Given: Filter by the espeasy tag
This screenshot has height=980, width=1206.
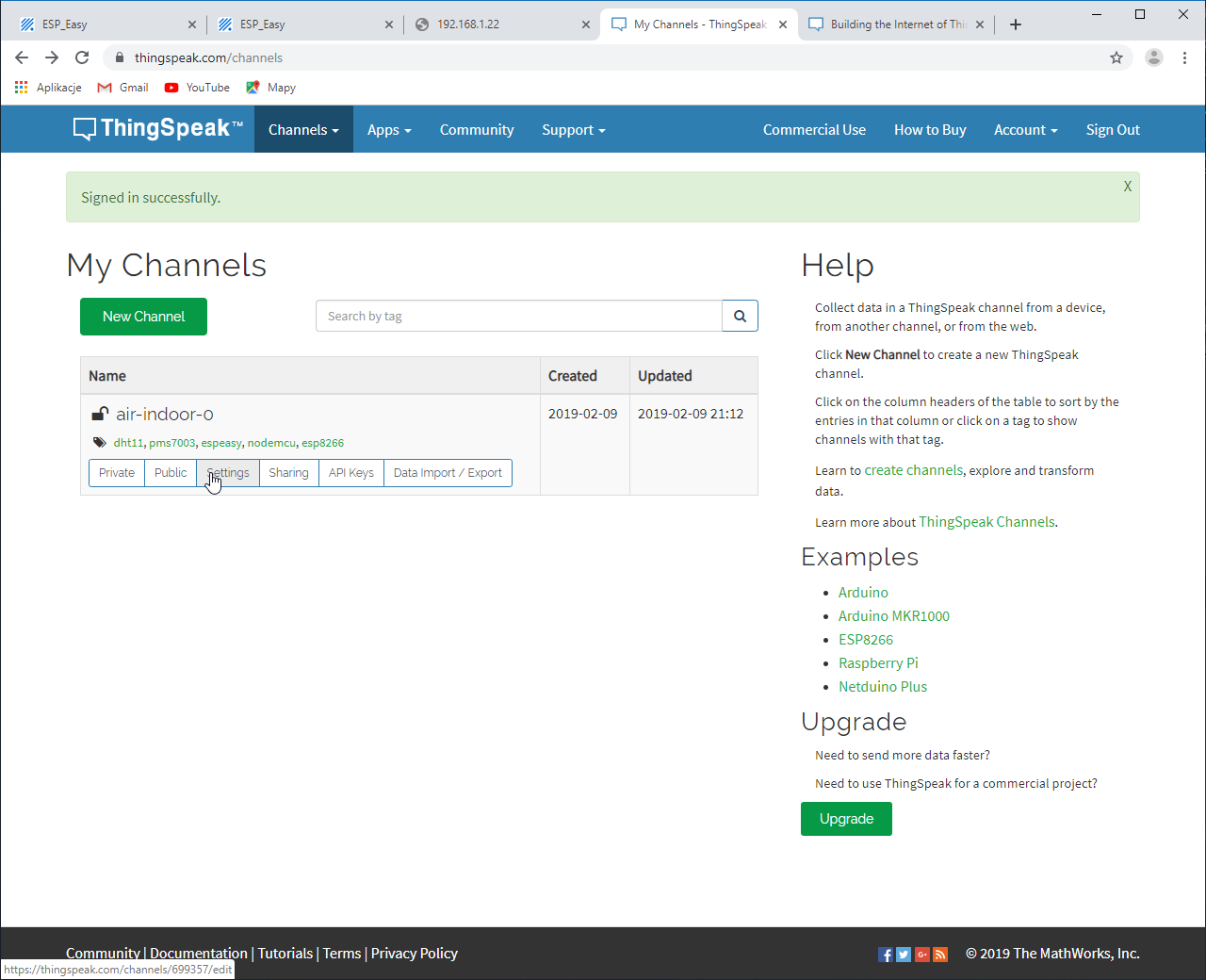Looking at the screenshot, I should (221, 443).
